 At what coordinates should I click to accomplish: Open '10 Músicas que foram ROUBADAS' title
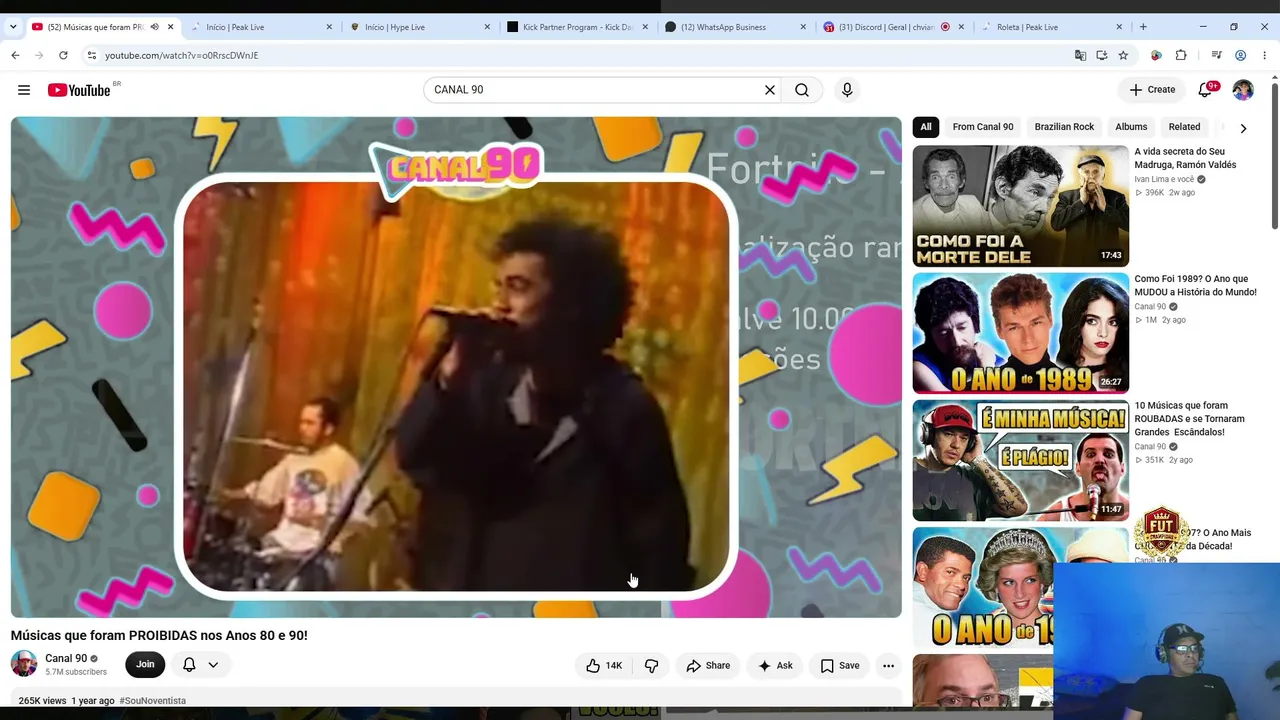(1189, 419)
